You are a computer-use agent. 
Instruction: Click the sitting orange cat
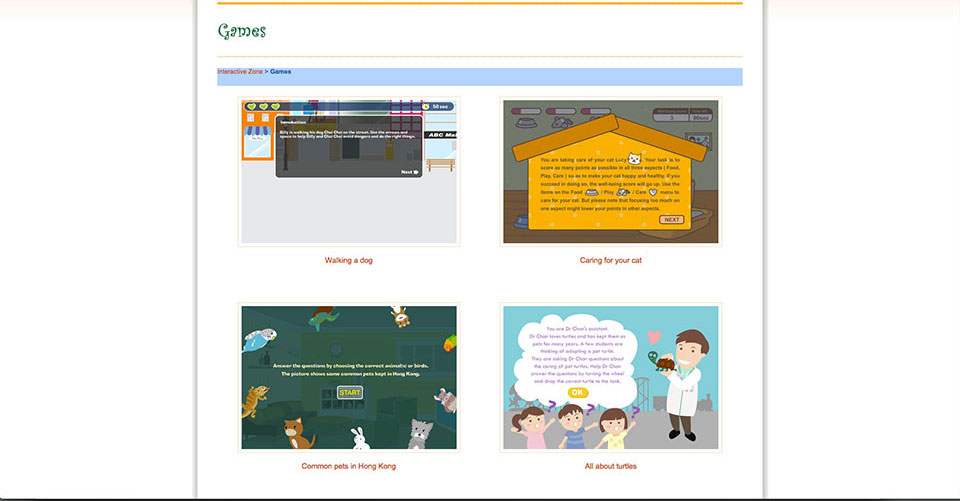pos(297,432)
